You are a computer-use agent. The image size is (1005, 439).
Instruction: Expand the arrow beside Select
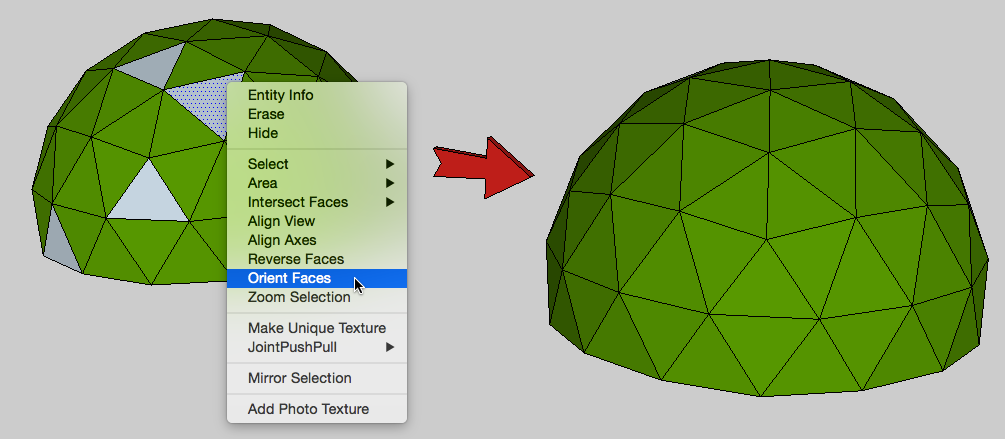(x=390, y=164)
